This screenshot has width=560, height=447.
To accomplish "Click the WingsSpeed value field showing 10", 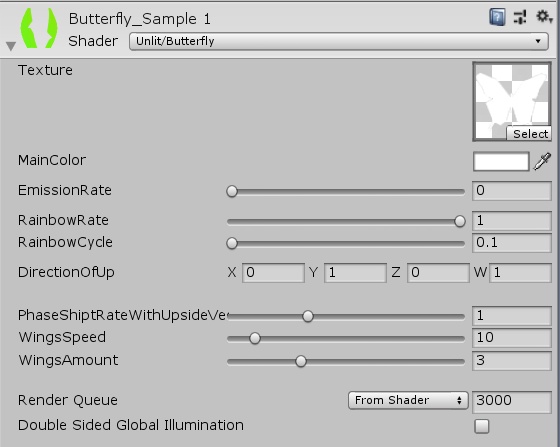I will point(511,338).
